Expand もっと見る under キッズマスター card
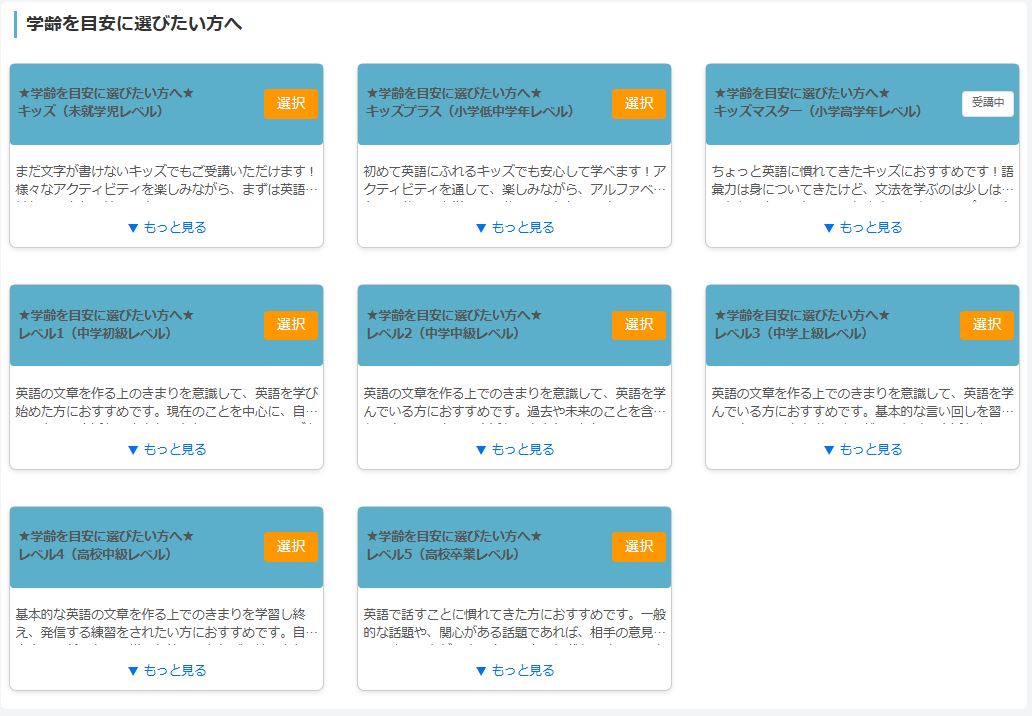 (862, 228)
